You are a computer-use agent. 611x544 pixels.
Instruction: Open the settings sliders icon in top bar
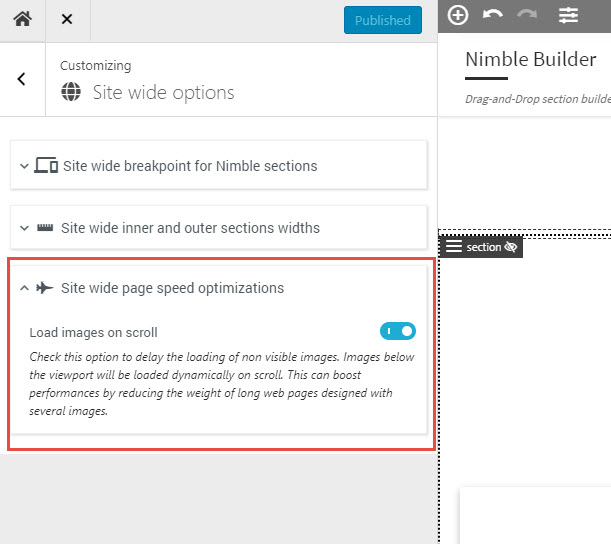[568, 16]
